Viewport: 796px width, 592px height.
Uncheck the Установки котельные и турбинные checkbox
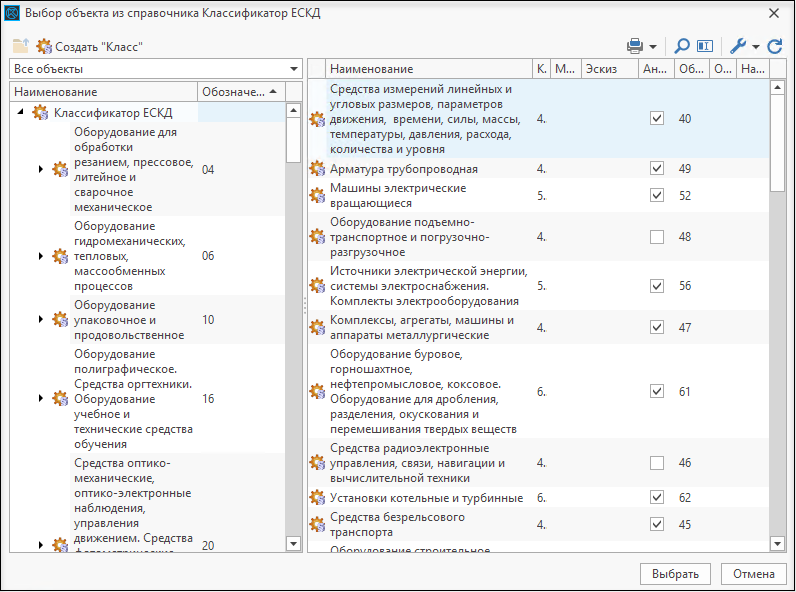pyautogui.click(x=657, y=497)
